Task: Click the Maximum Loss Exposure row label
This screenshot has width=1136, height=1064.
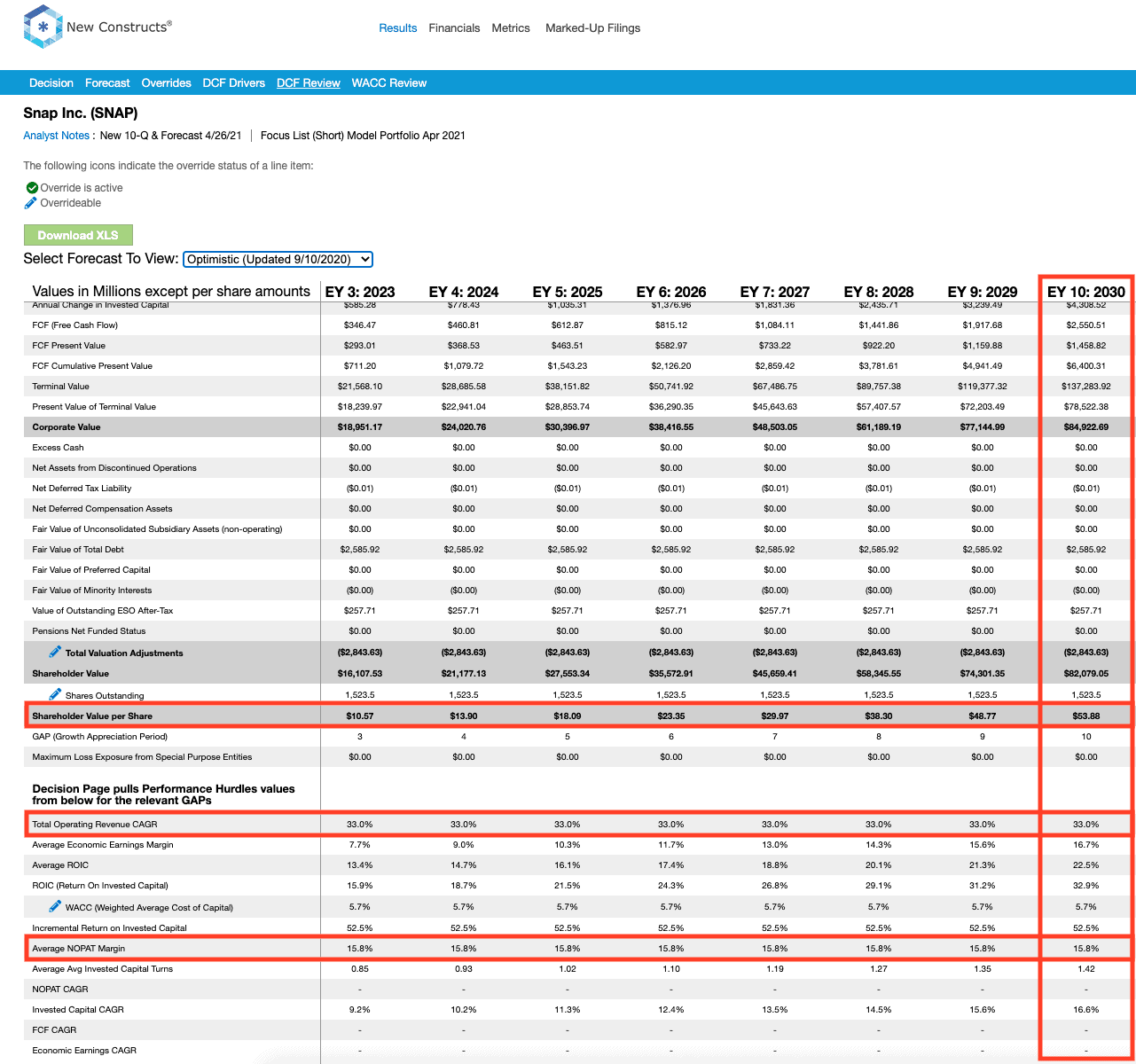Action: 142,756
